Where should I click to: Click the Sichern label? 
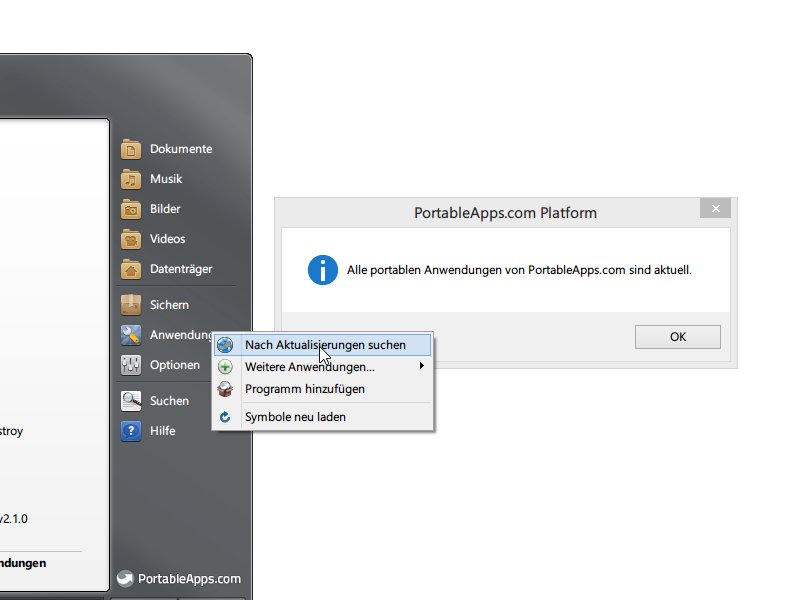pos(169,305)
